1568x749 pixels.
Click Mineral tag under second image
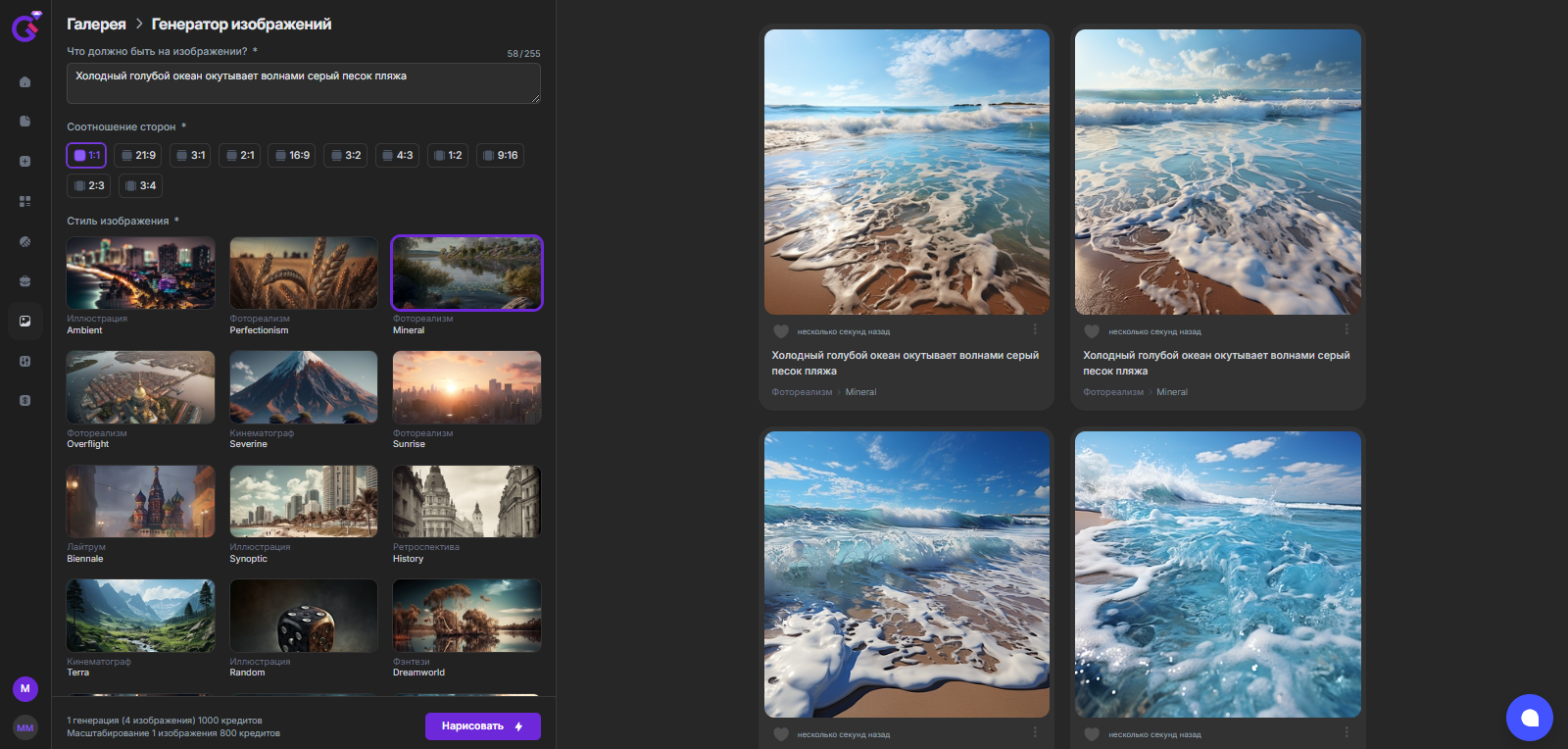pyautogui.click(x=1172, y=392)
